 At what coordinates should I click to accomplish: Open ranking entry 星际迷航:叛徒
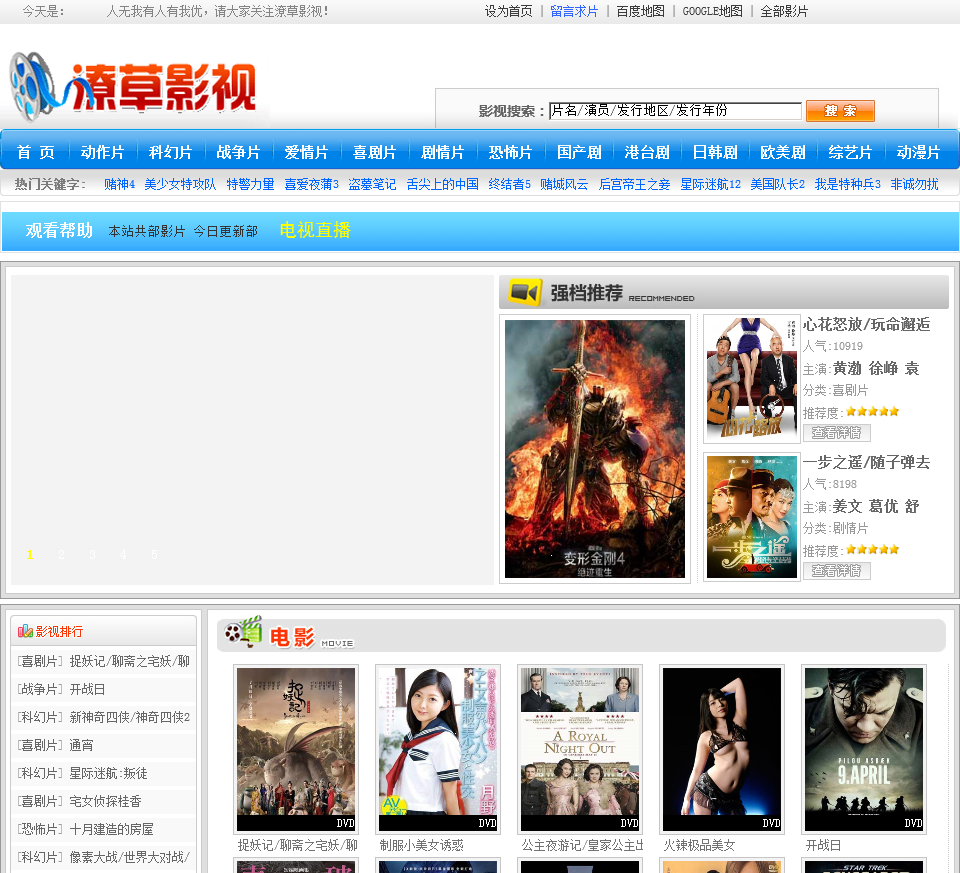point(108,773)
